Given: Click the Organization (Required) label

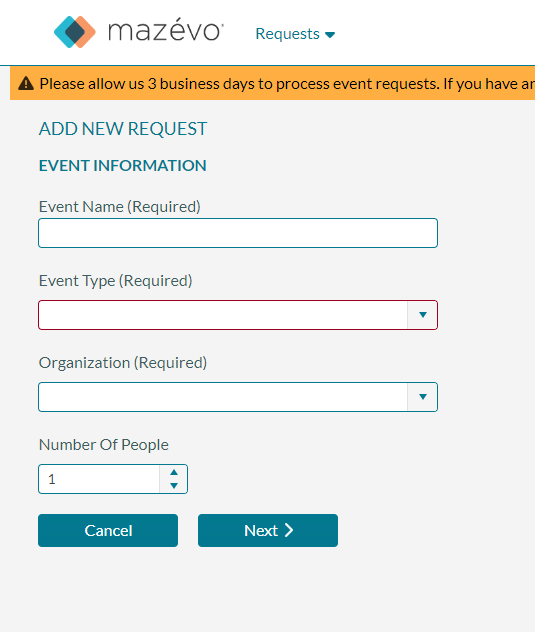Looking at the screenshot, I should coord(123,363).
